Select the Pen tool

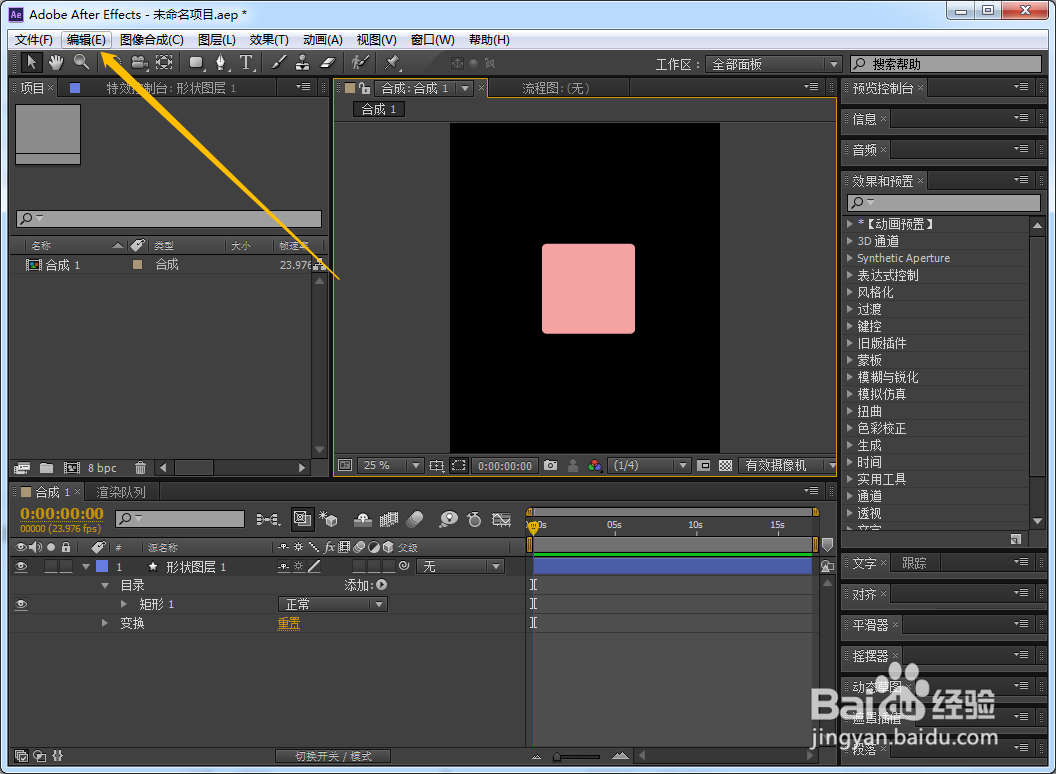[x=220, y=63]
